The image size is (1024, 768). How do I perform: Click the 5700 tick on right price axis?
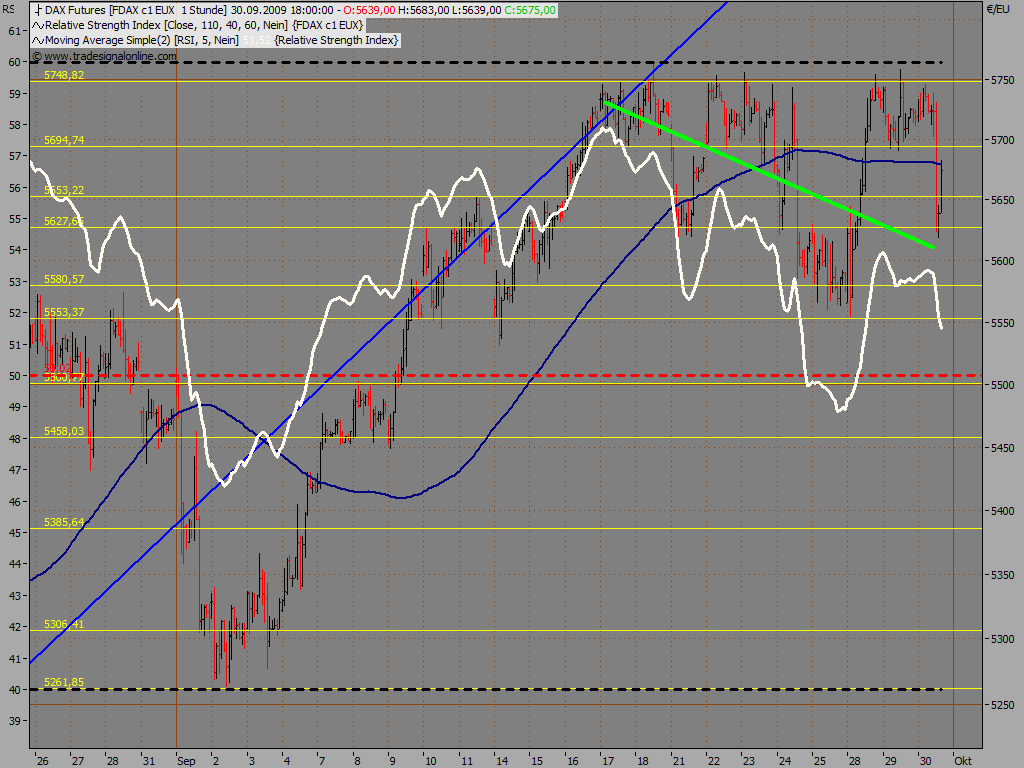[x=1002, y=140]
